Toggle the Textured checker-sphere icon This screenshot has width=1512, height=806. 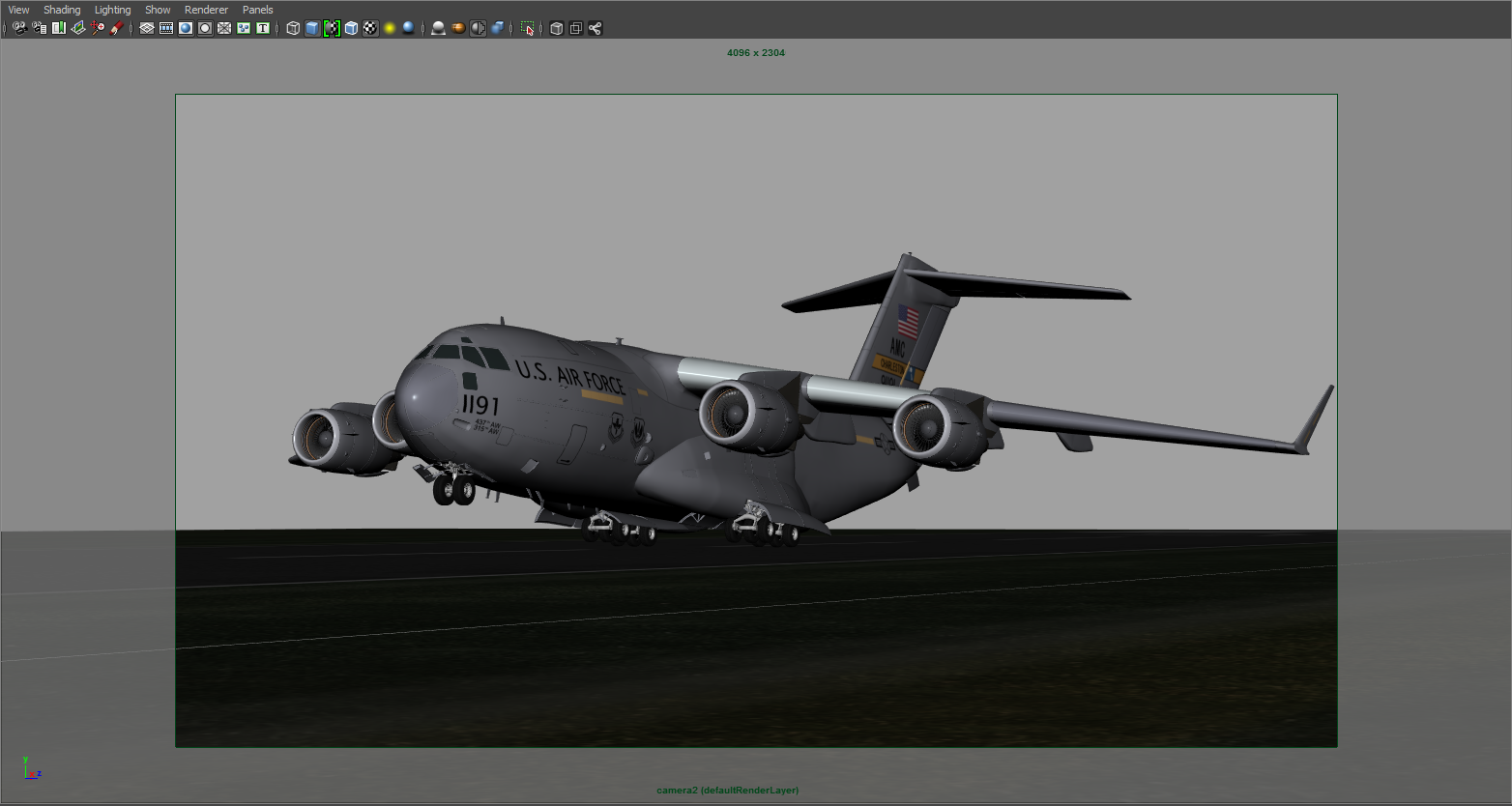coord(370,28)
